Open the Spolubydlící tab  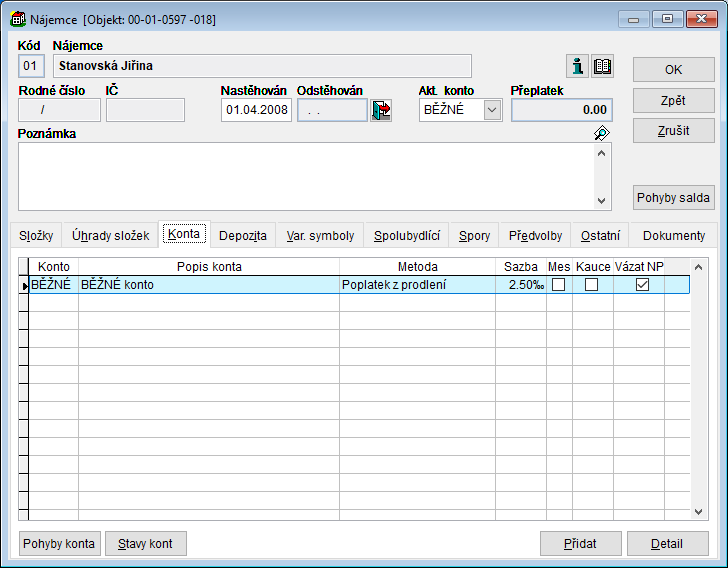(x=406, y=236)
